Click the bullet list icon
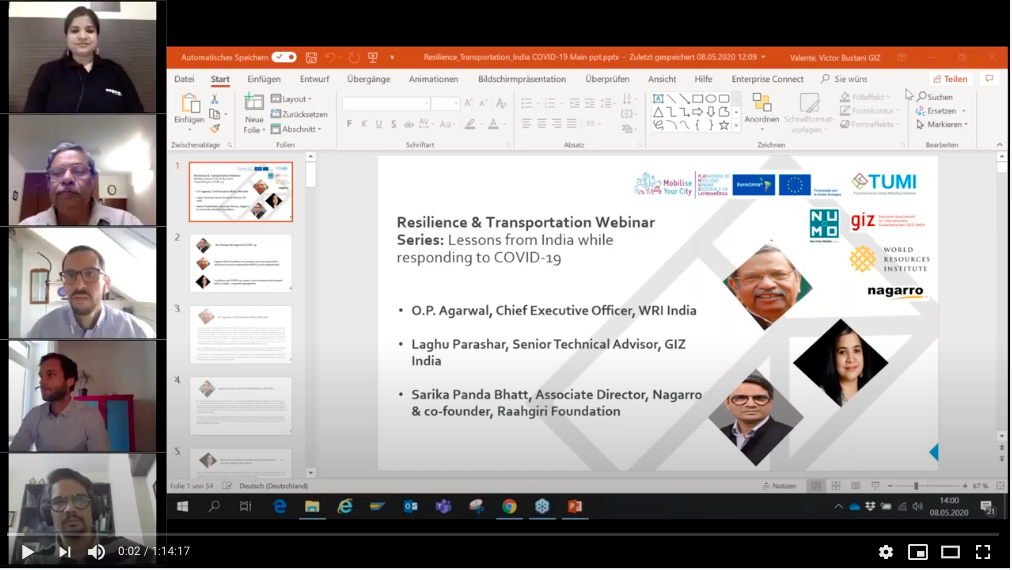 coord(527,103)
